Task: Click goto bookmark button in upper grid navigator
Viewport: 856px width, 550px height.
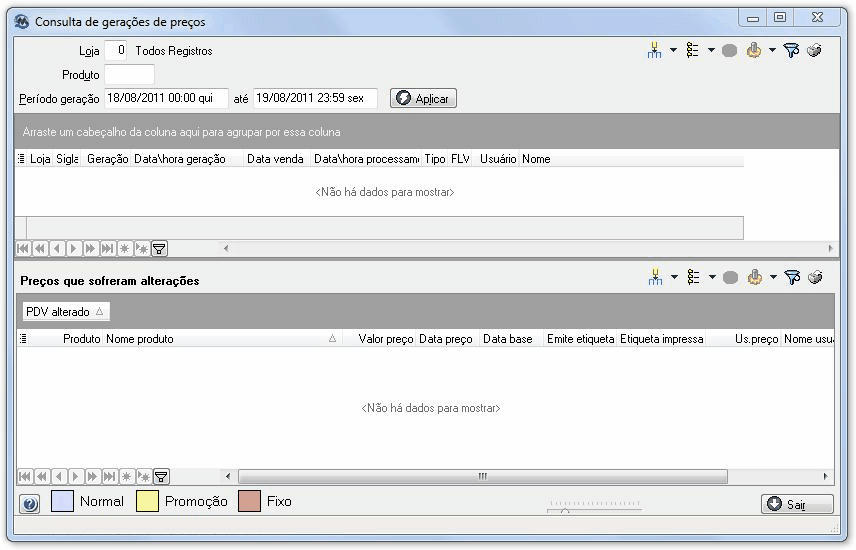Action: tap(141, 249)
